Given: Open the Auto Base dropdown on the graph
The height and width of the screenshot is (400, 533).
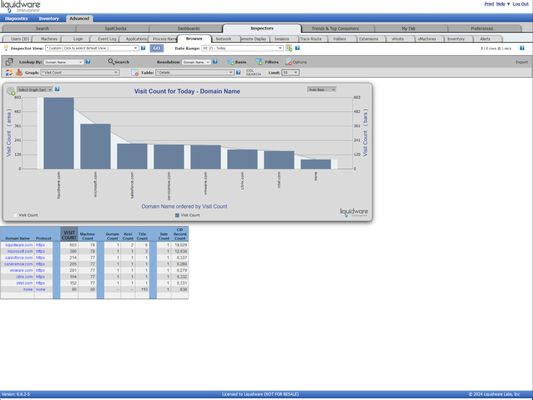Looking at the screenshot, I should (321, 90).
